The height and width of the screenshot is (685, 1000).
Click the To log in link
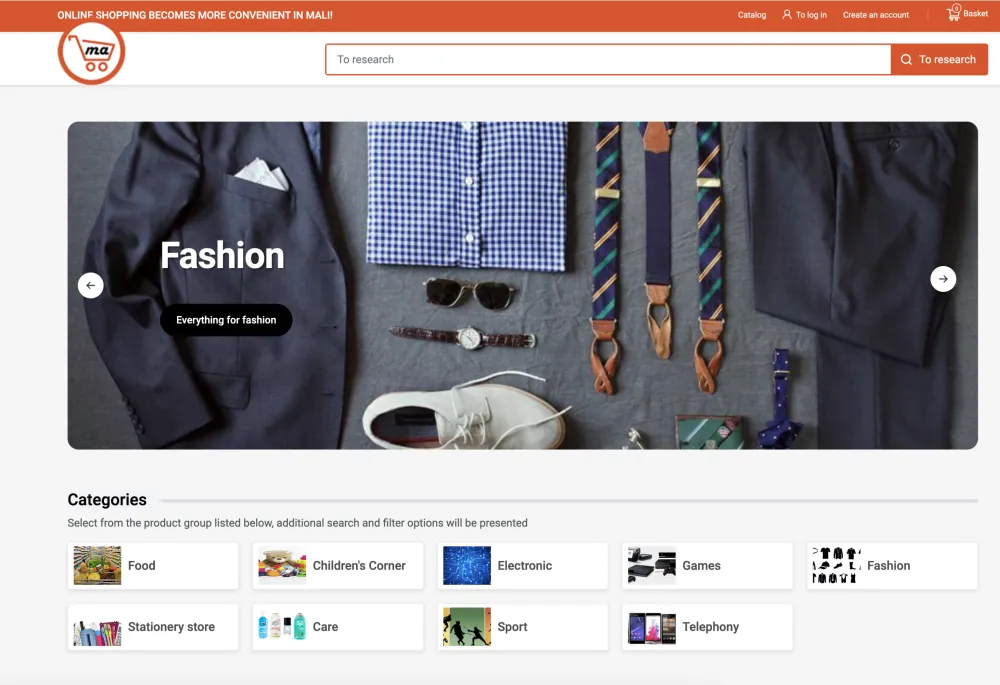(811, 15)
